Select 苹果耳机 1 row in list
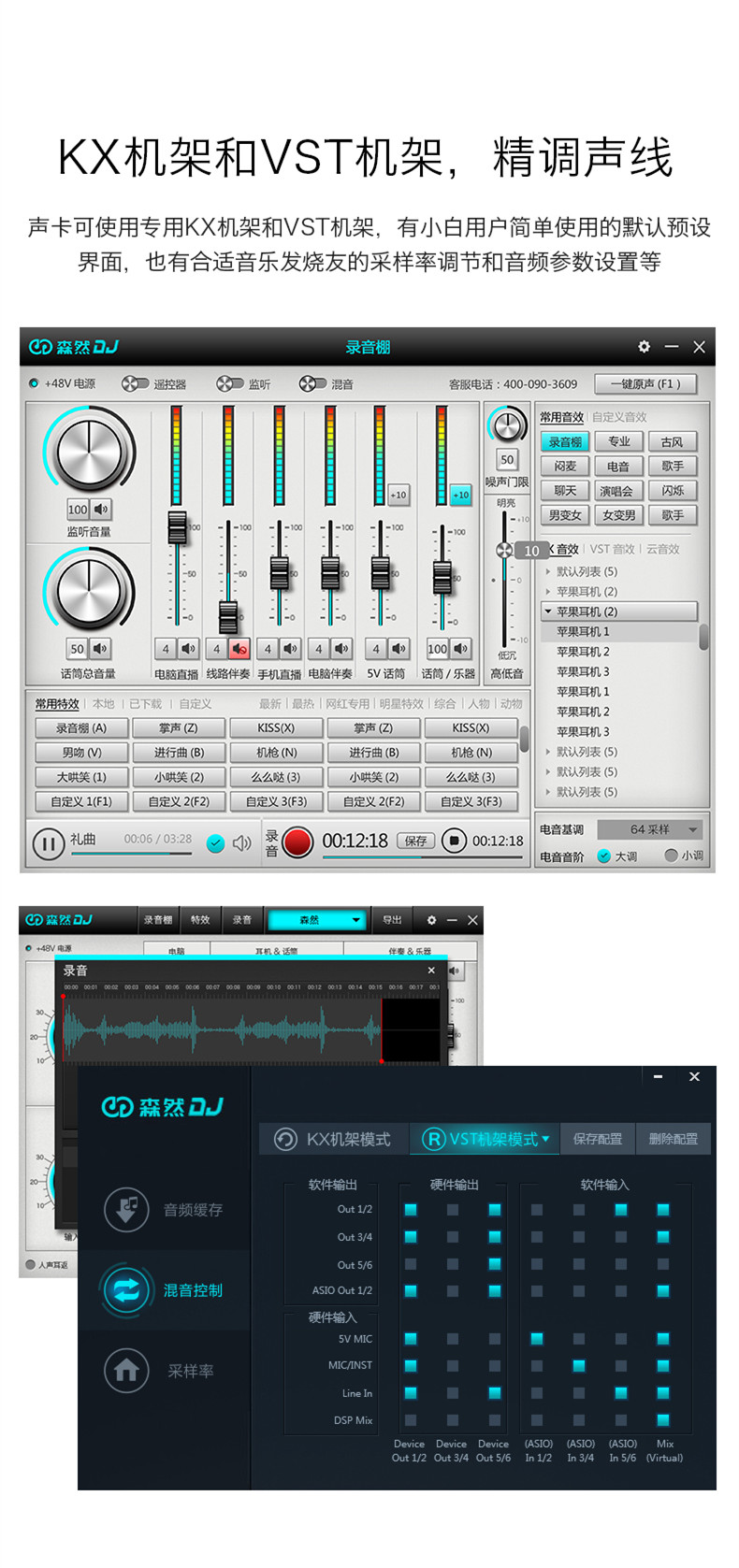739x1568 pixels. [619, 631]
